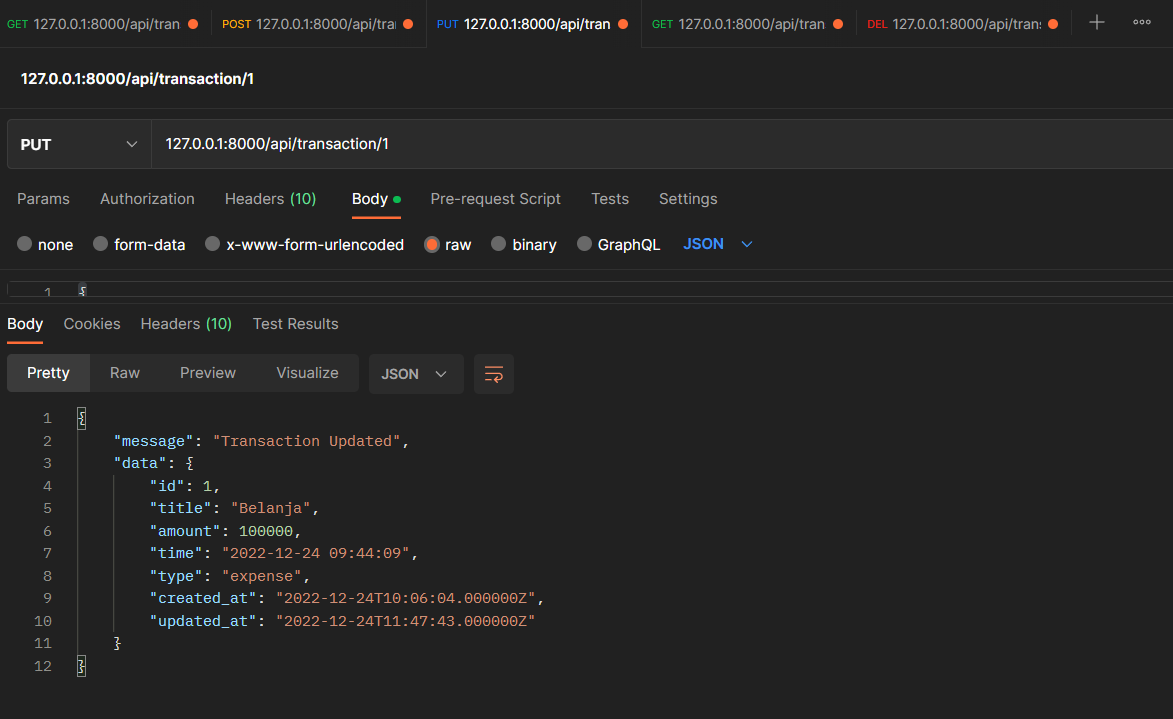Open the Authorization tab
This screenshot has width=1173, height=719.
click(147, 199)
